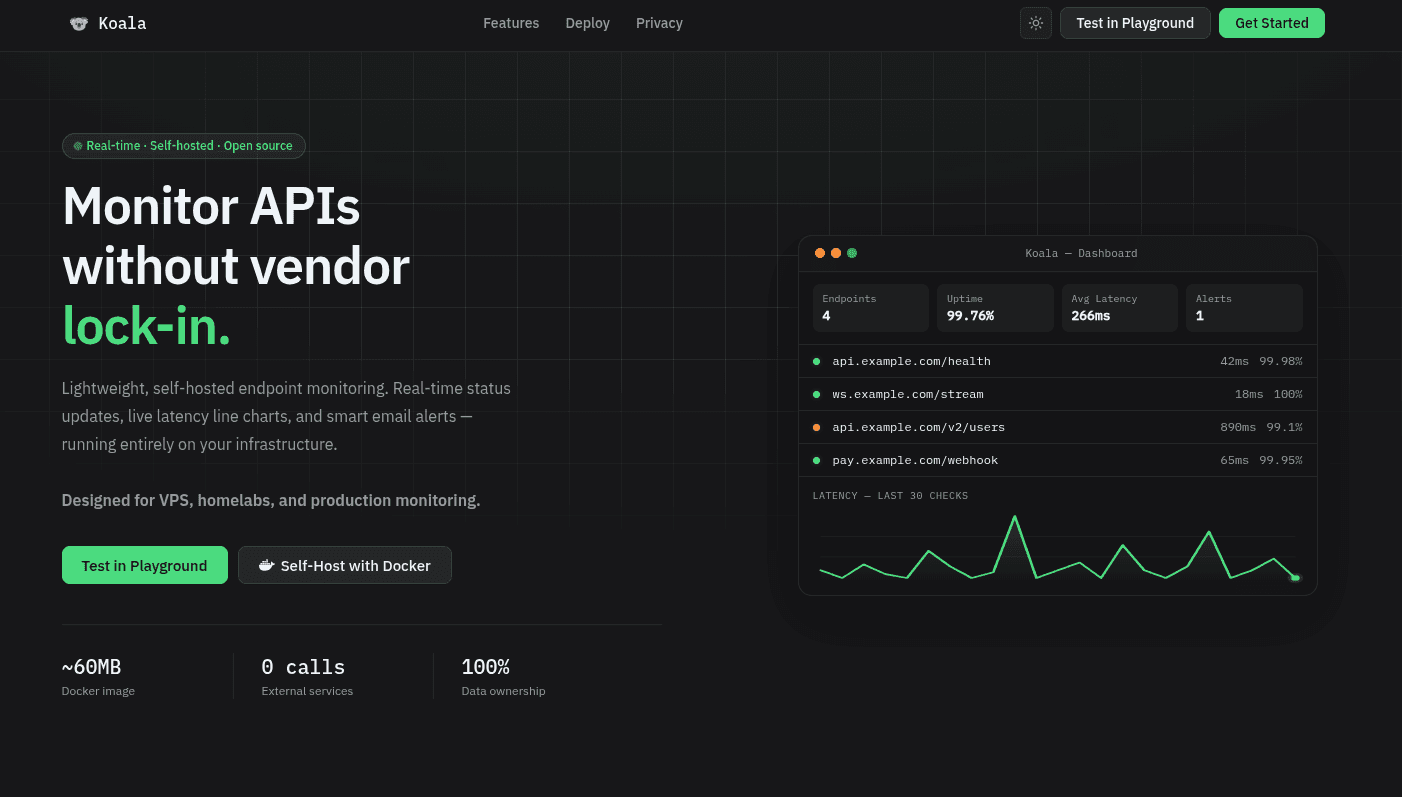Click the green window dot in Dashboard
The image size is (1402, 797).
[x=852, y=253]
